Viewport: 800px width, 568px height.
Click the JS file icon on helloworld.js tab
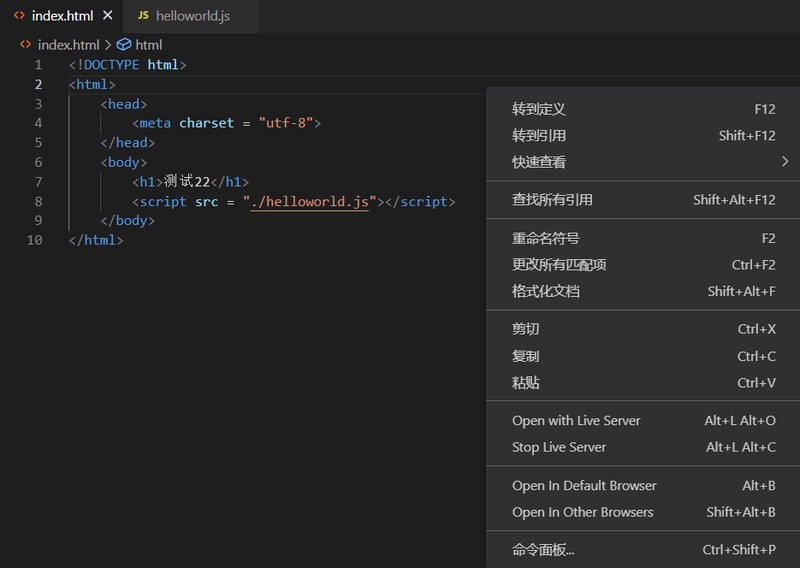point(143,15)
